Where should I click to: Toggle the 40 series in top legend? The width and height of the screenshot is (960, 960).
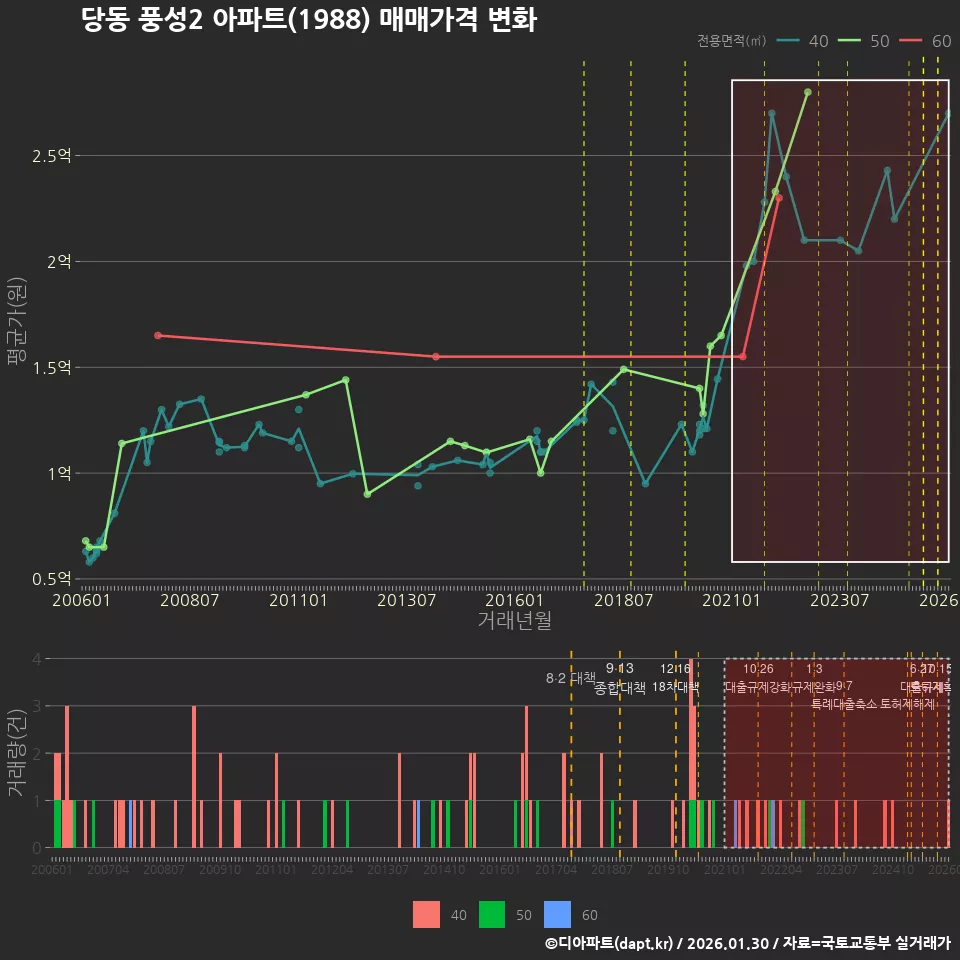[803, 41]
